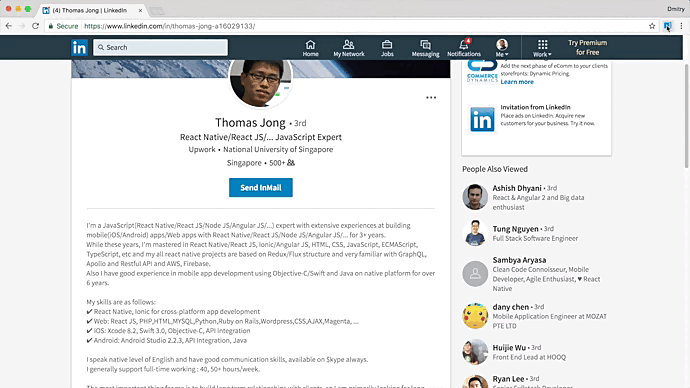Click the 'Thomas Jong' name heading
This screenshot has width=690, height=388.
pyautogui.click(x=250, y=123)
